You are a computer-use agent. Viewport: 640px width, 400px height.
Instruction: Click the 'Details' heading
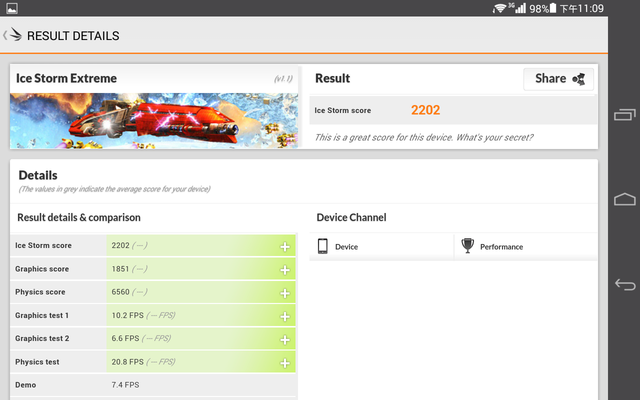[x=38, y=176]
